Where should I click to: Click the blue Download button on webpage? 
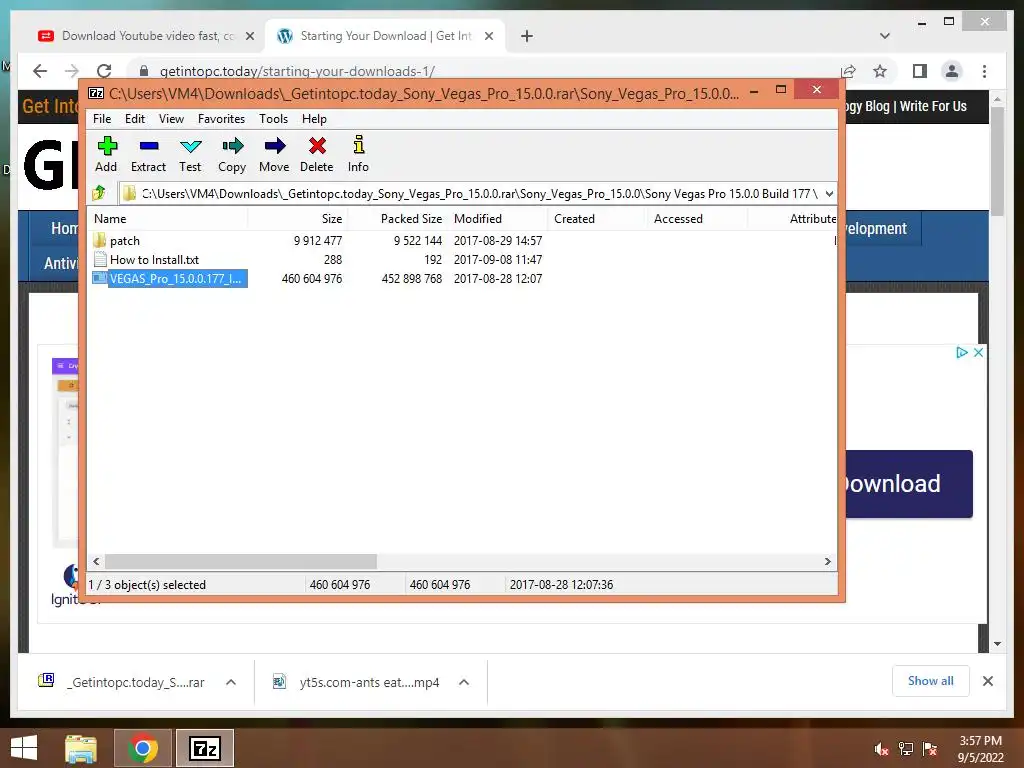click(909, 484)
